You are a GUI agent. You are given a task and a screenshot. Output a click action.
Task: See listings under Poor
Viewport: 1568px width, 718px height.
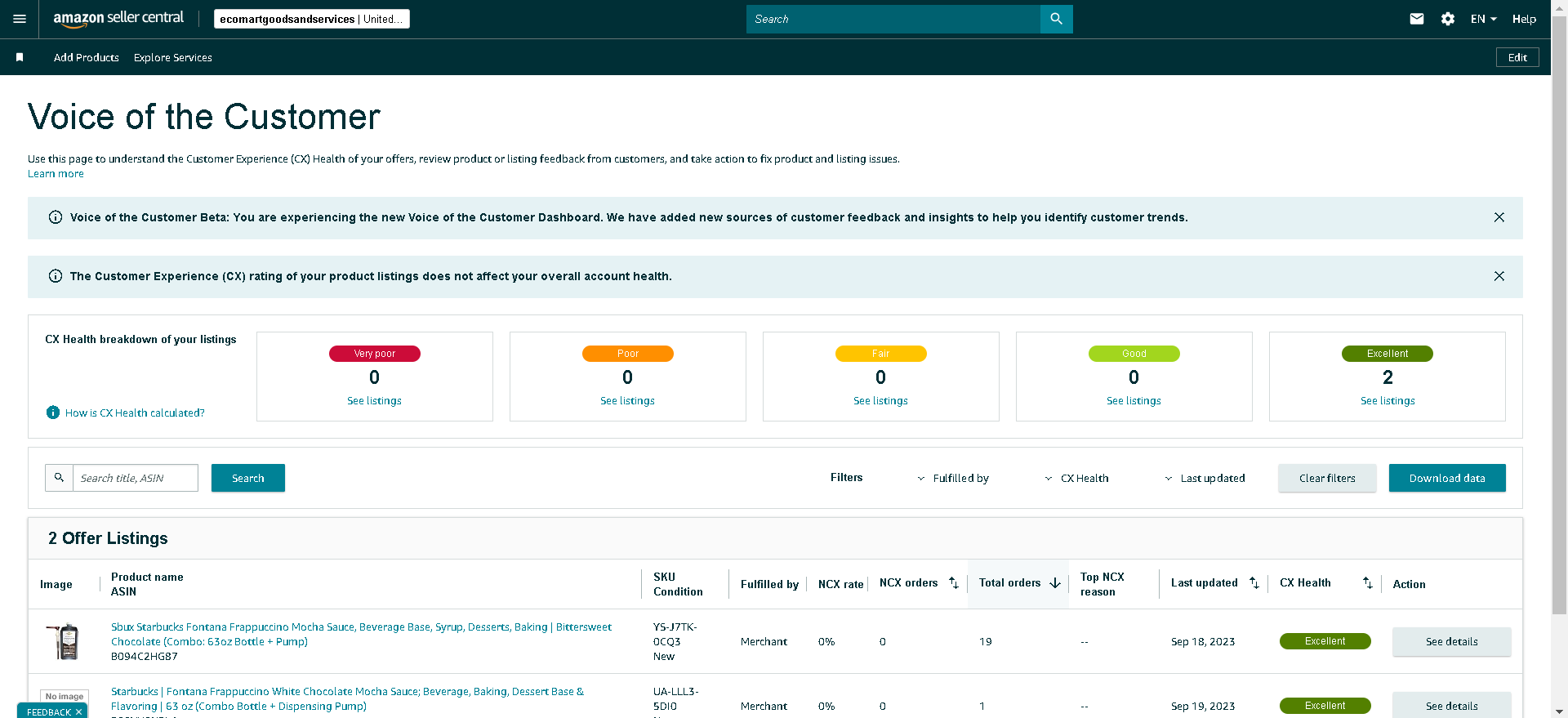pos(627,400)
